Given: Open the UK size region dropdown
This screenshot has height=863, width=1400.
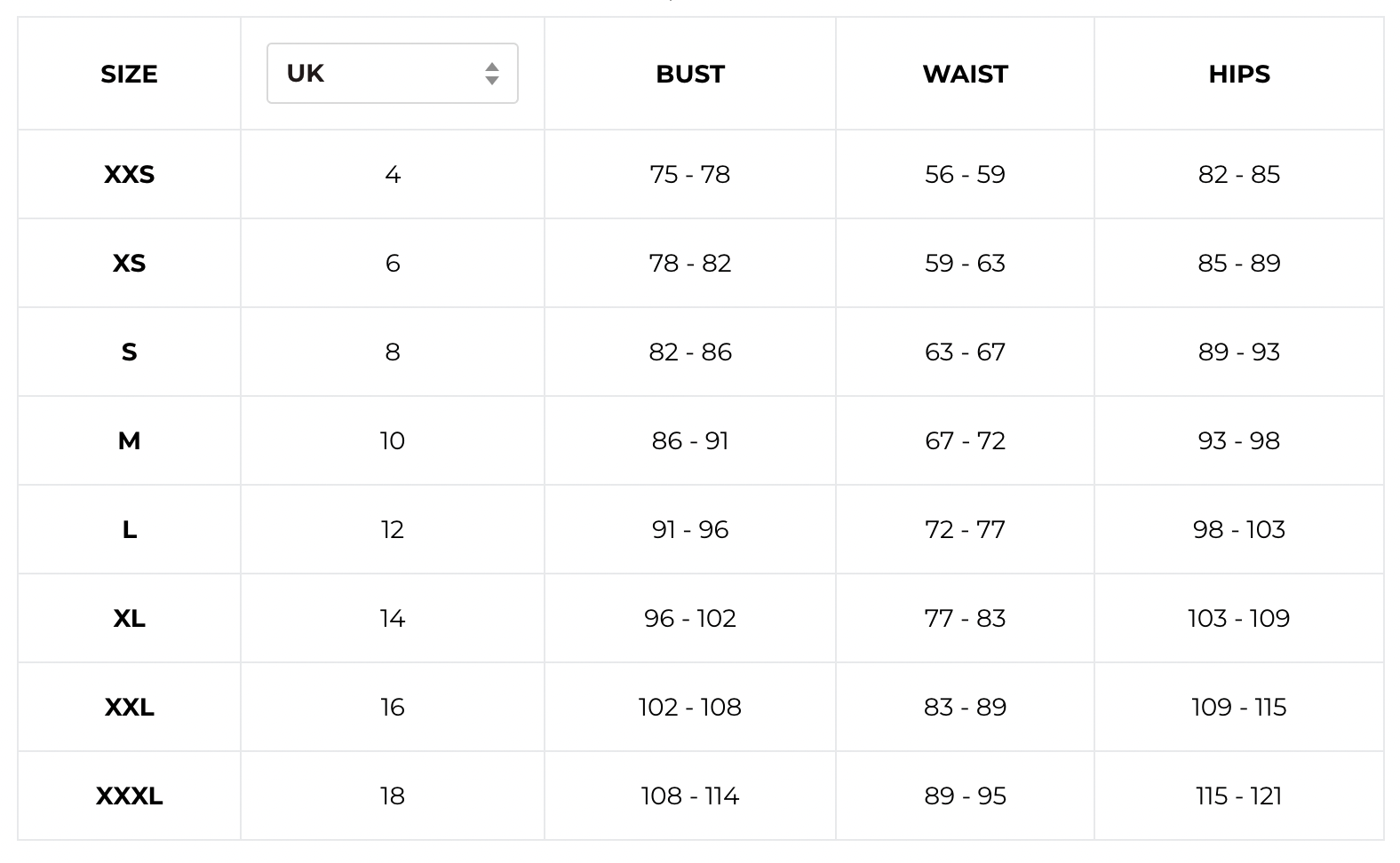Looking at the screenshot, I should click(391, 74).
